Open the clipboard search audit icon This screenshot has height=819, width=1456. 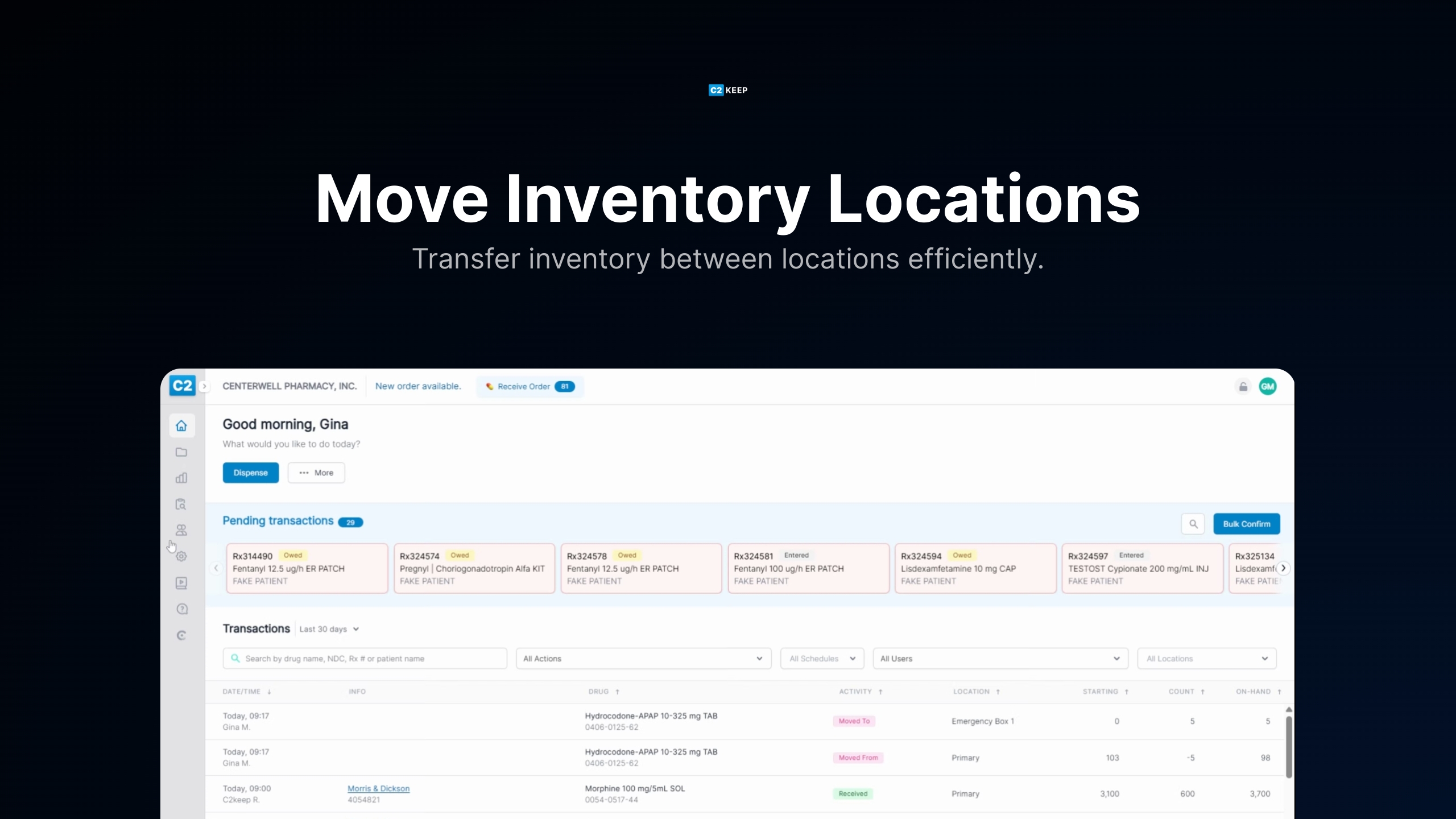point(181,504)
